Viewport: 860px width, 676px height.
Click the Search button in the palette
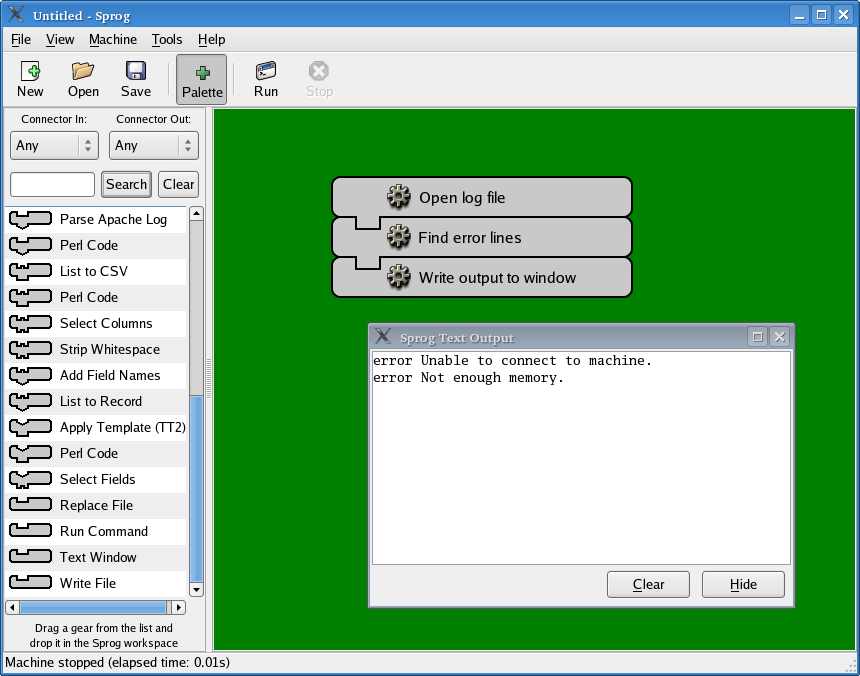126,184
